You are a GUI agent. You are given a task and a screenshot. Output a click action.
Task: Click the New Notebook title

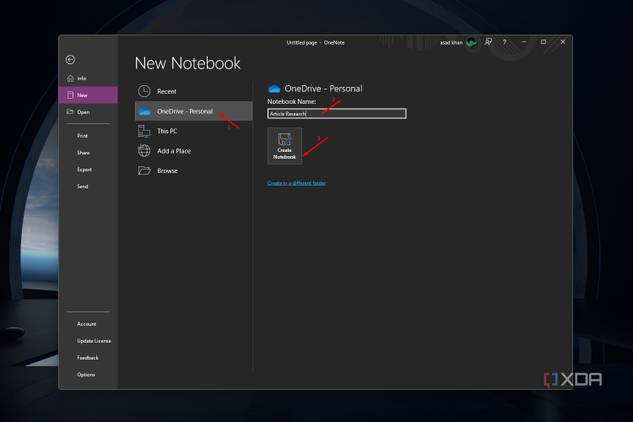[x=188, y=63]
